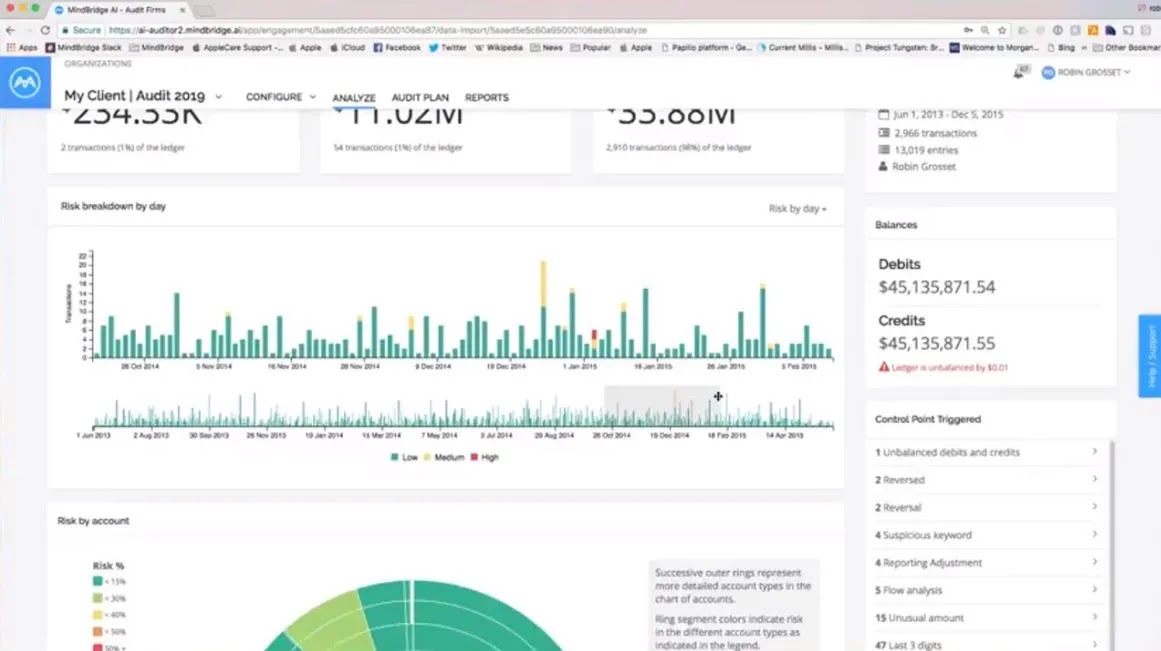Open the iCloud bookmark
1161x651 pixels.
347,47
